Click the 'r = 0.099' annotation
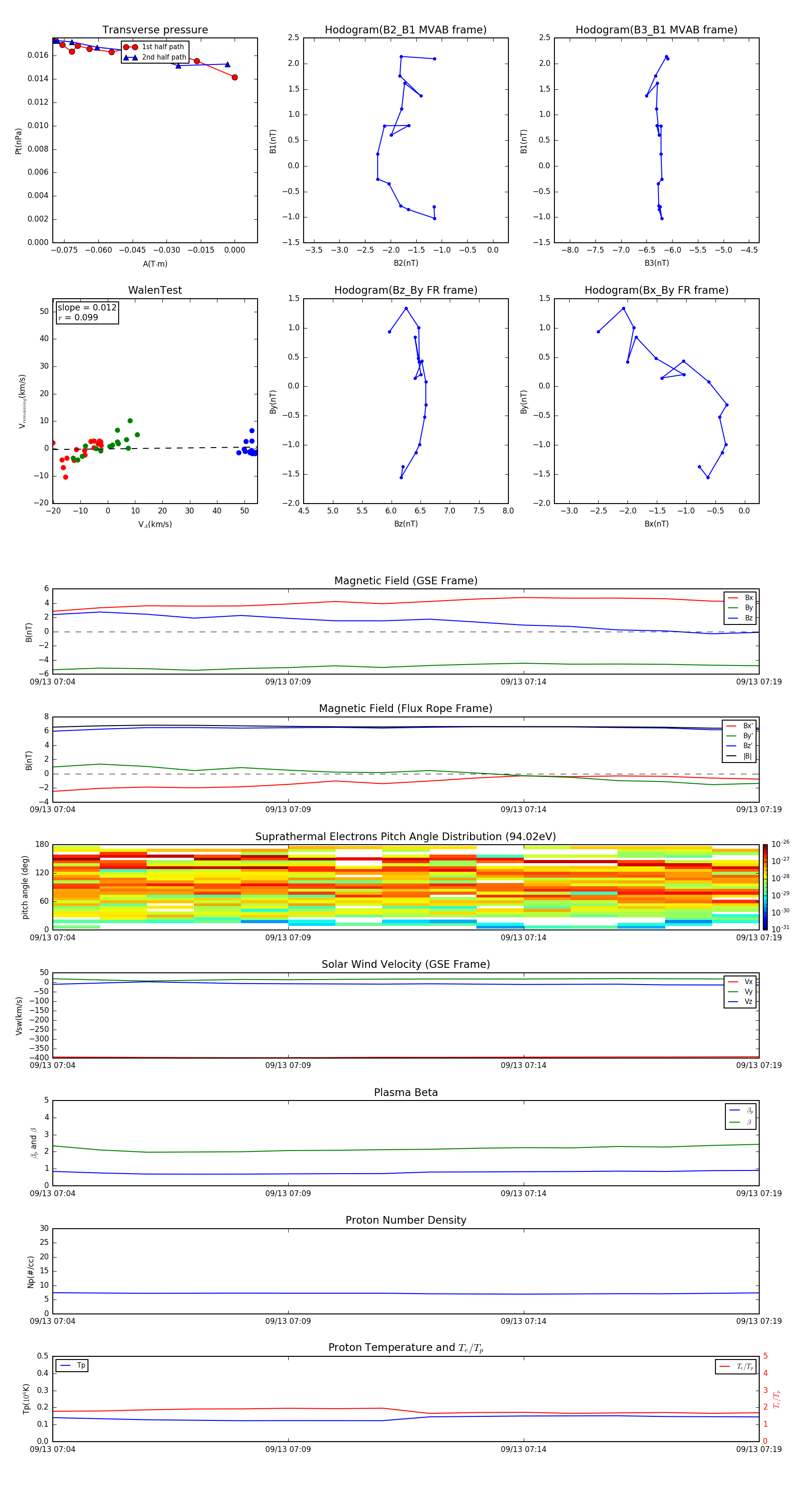The width and height of the screenshot is (812, 1489). (78, 317)
